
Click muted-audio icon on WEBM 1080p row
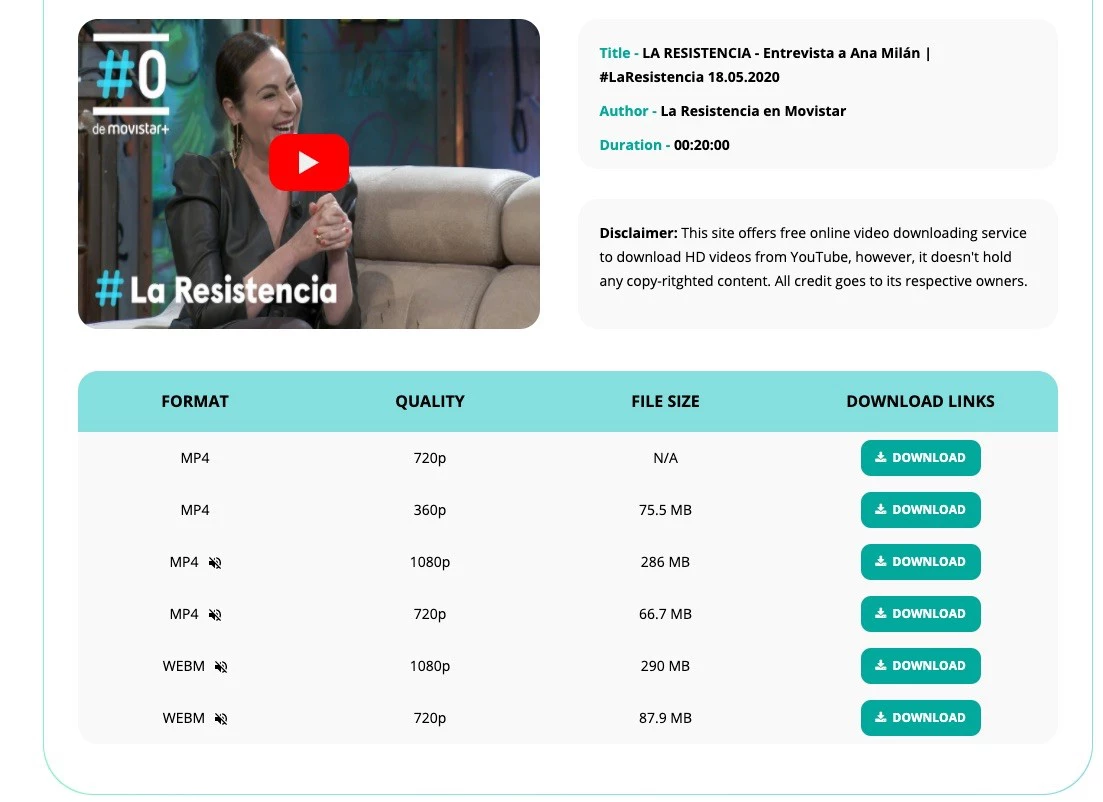221,667
